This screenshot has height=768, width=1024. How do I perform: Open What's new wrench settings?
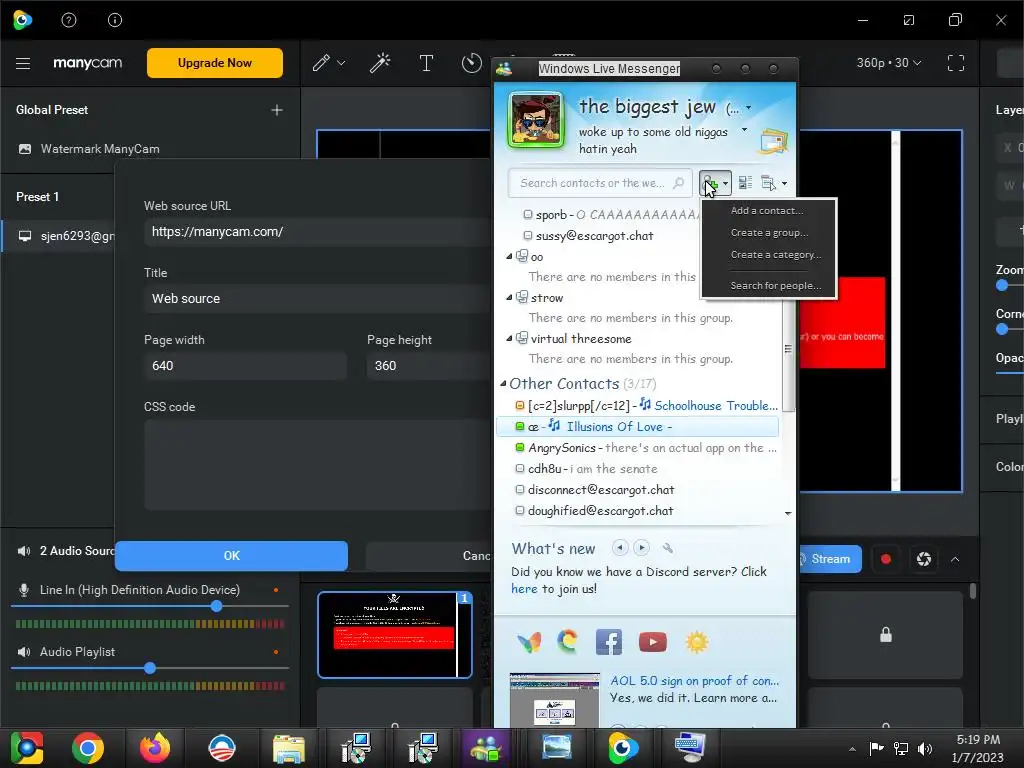pyautogui.click(x=667, y=548)
